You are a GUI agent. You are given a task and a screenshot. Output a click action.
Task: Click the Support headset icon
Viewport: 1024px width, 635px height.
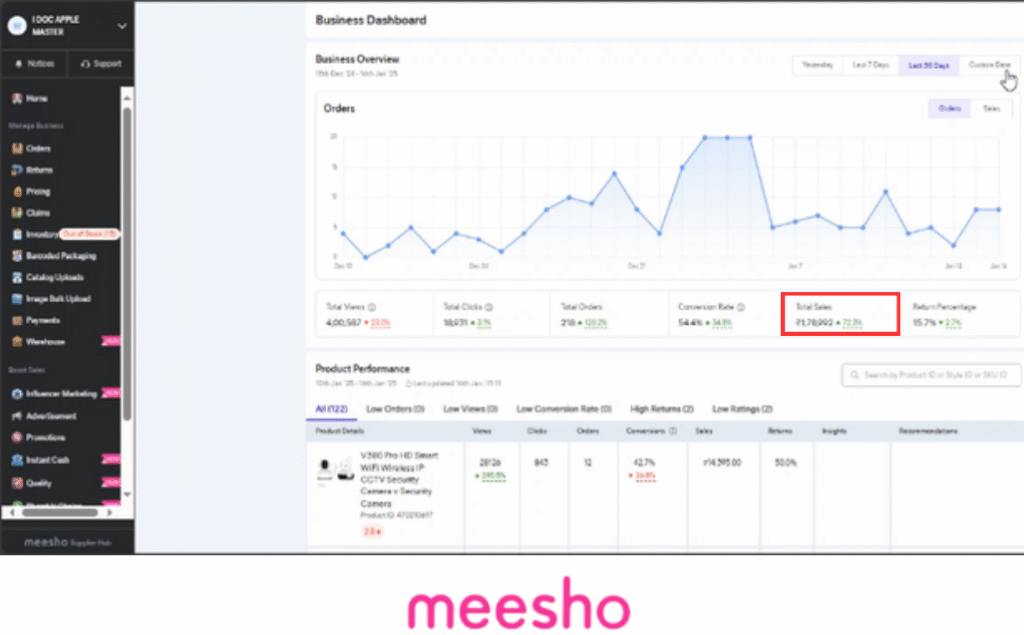click(x=86, y=64)
